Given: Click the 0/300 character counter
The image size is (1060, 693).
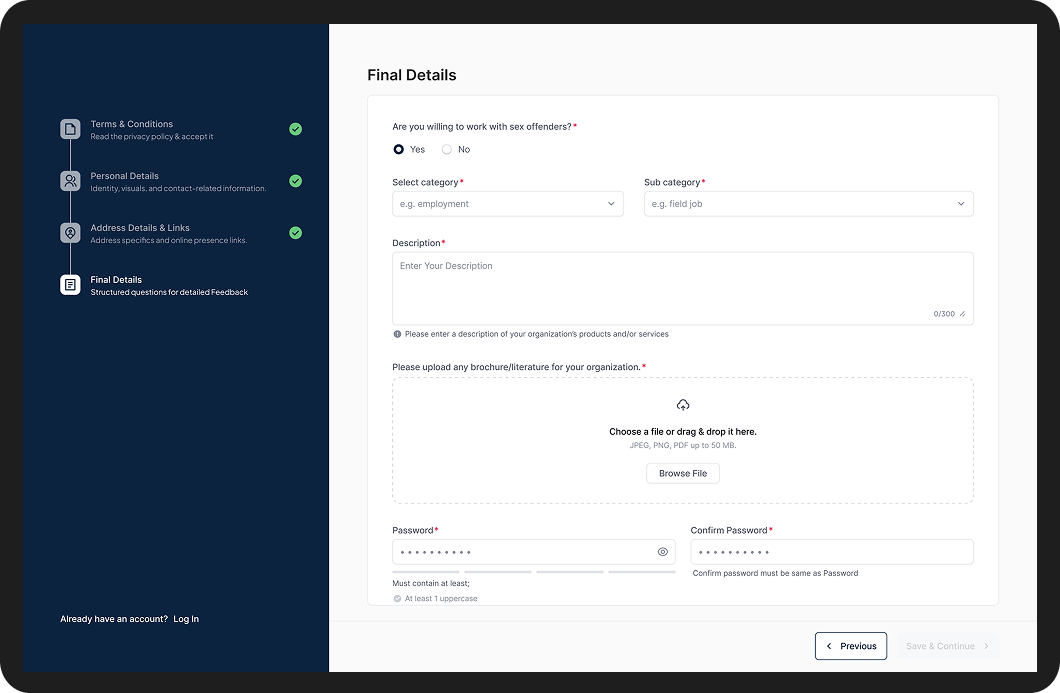Looking at the screenshot, I should (x=944, y=314).
